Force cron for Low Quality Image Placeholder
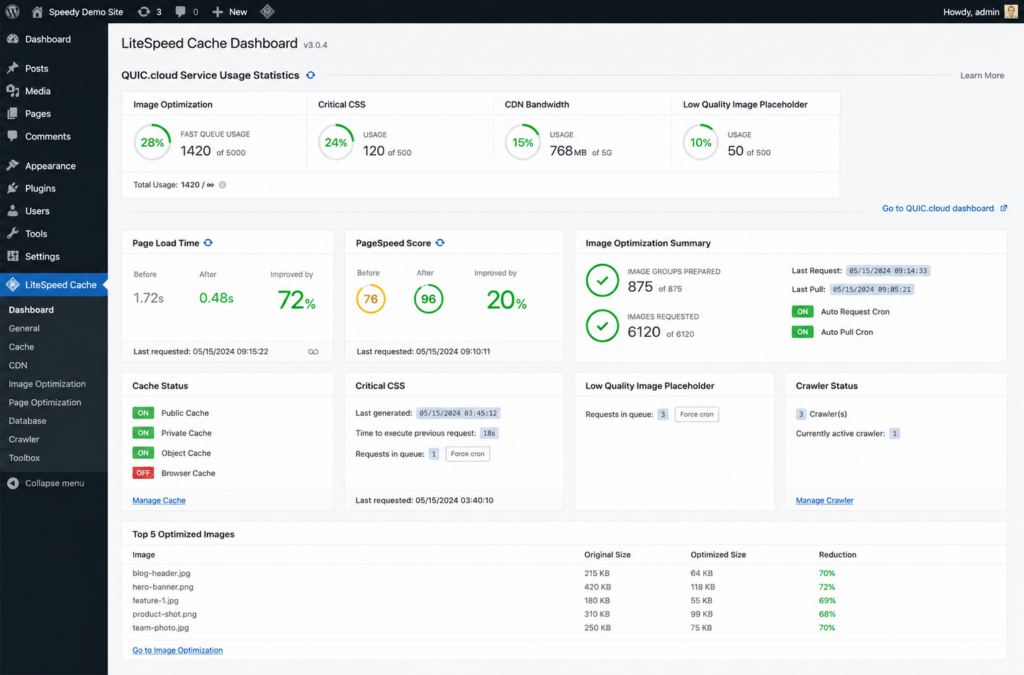1024x675 pixels. 697,414
